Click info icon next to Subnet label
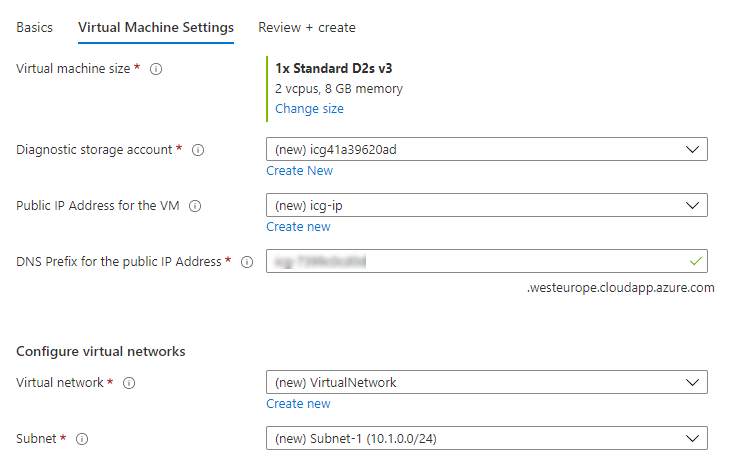The image size is (732, 476). point(82,439)
